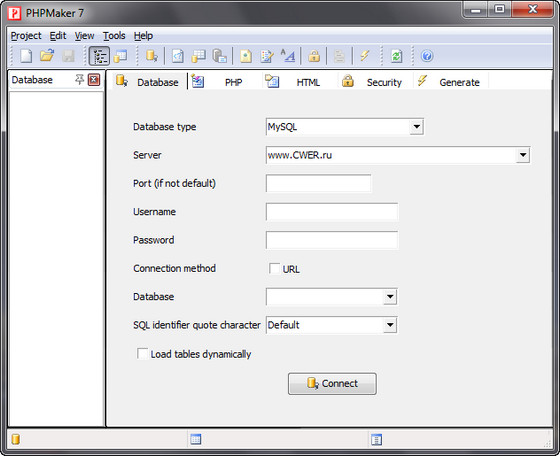Open the Tools menu
Screen dimensions: 560x456
[114, 36]
